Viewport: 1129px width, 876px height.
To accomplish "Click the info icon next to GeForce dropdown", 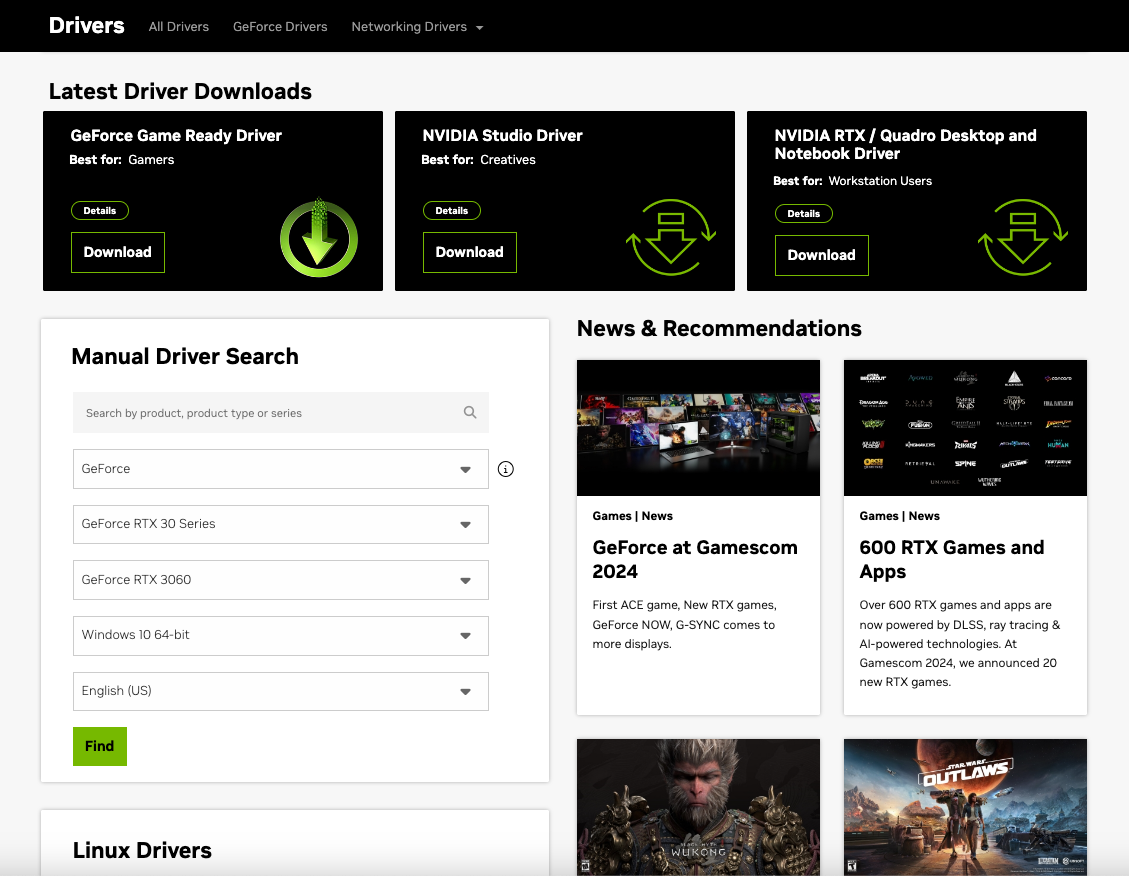I will [506, 469].
